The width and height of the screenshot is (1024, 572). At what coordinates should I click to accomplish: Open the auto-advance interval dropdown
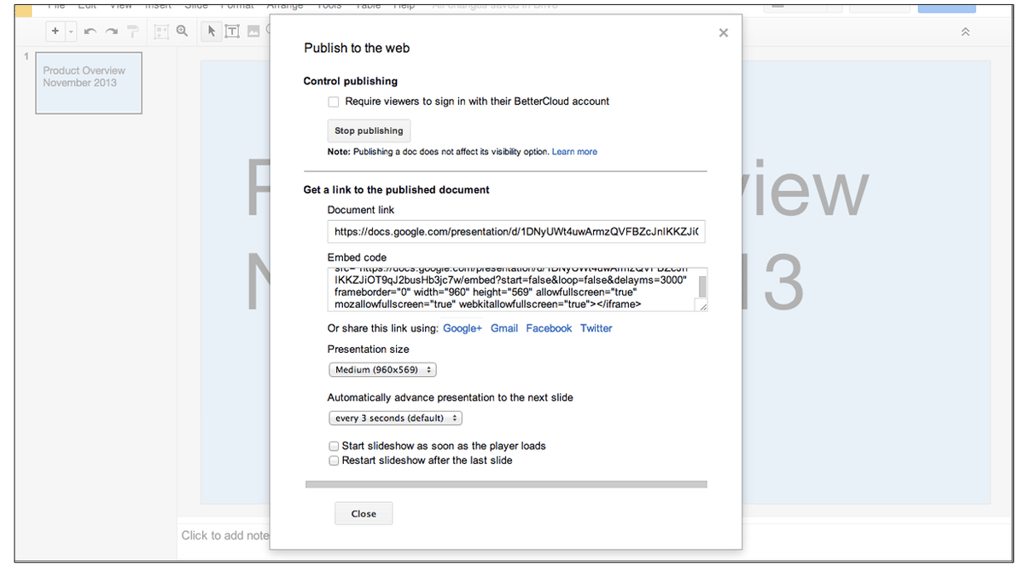click(x=395, y=418)
